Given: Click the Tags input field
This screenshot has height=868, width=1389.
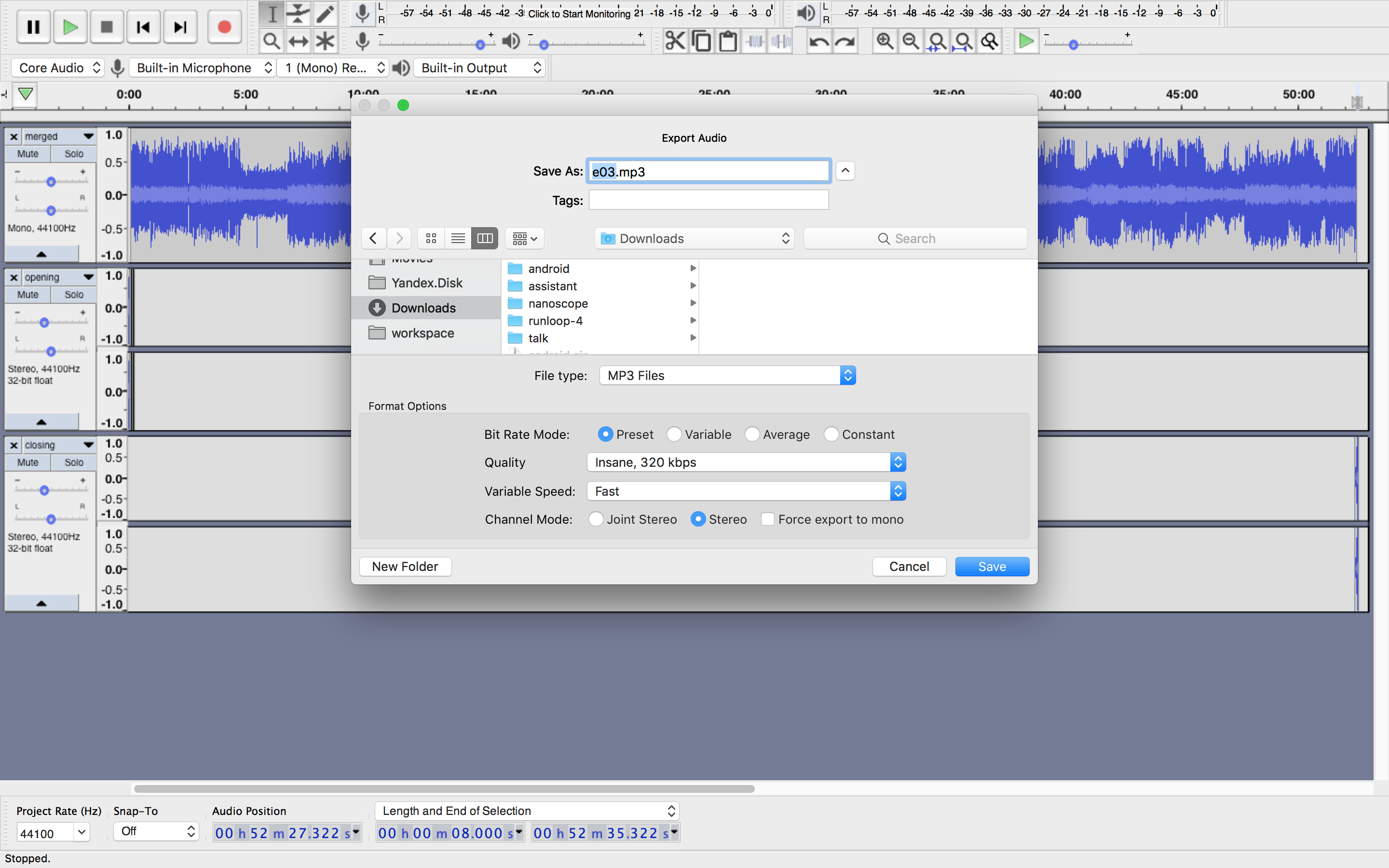Looking at the screenshot, I should (x=708, y=200).
